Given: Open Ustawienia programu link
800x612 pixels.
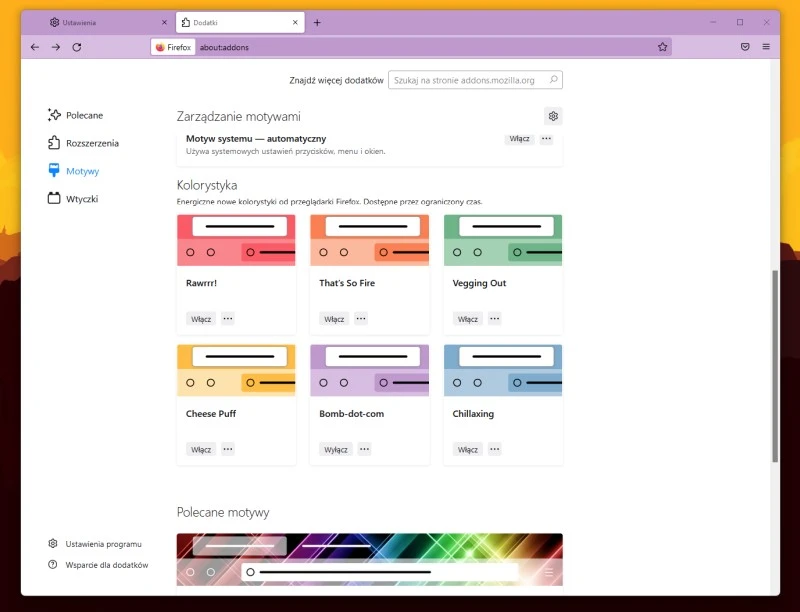Looking at the screenshot, I should [103, 544].
